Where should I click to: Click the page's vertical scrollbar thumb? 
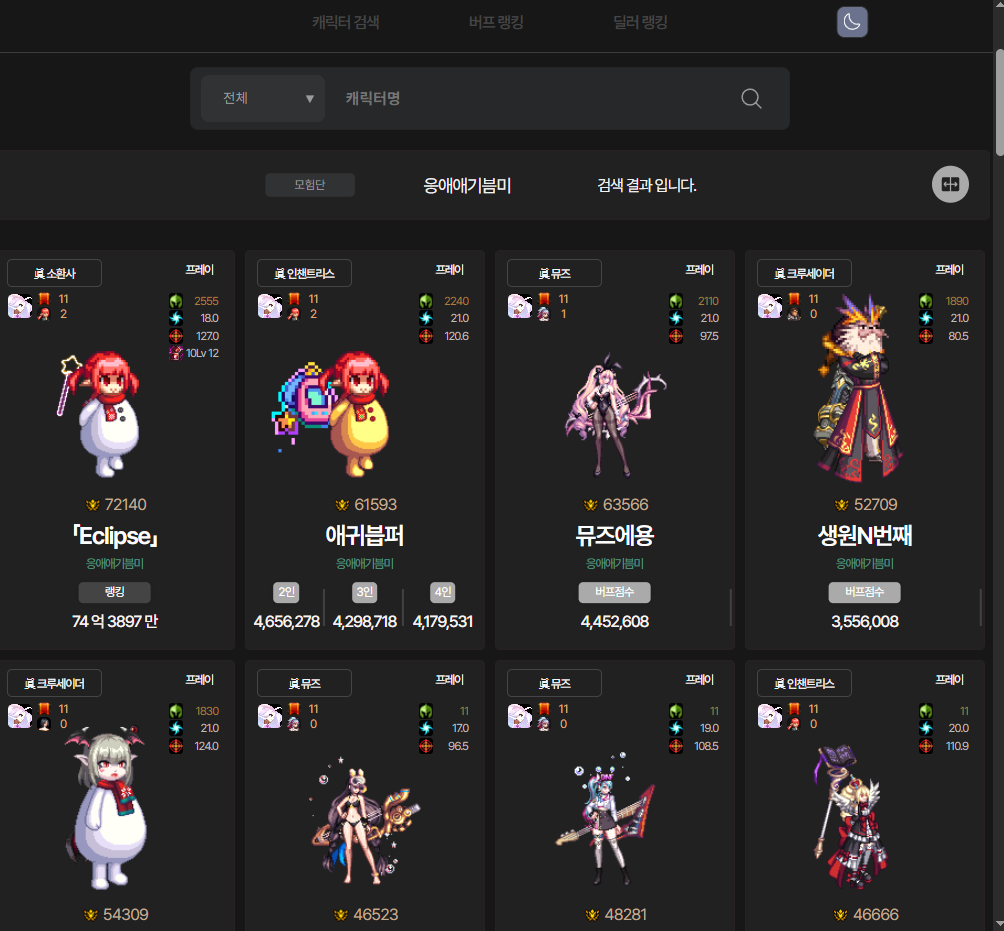tap(998, 102)
